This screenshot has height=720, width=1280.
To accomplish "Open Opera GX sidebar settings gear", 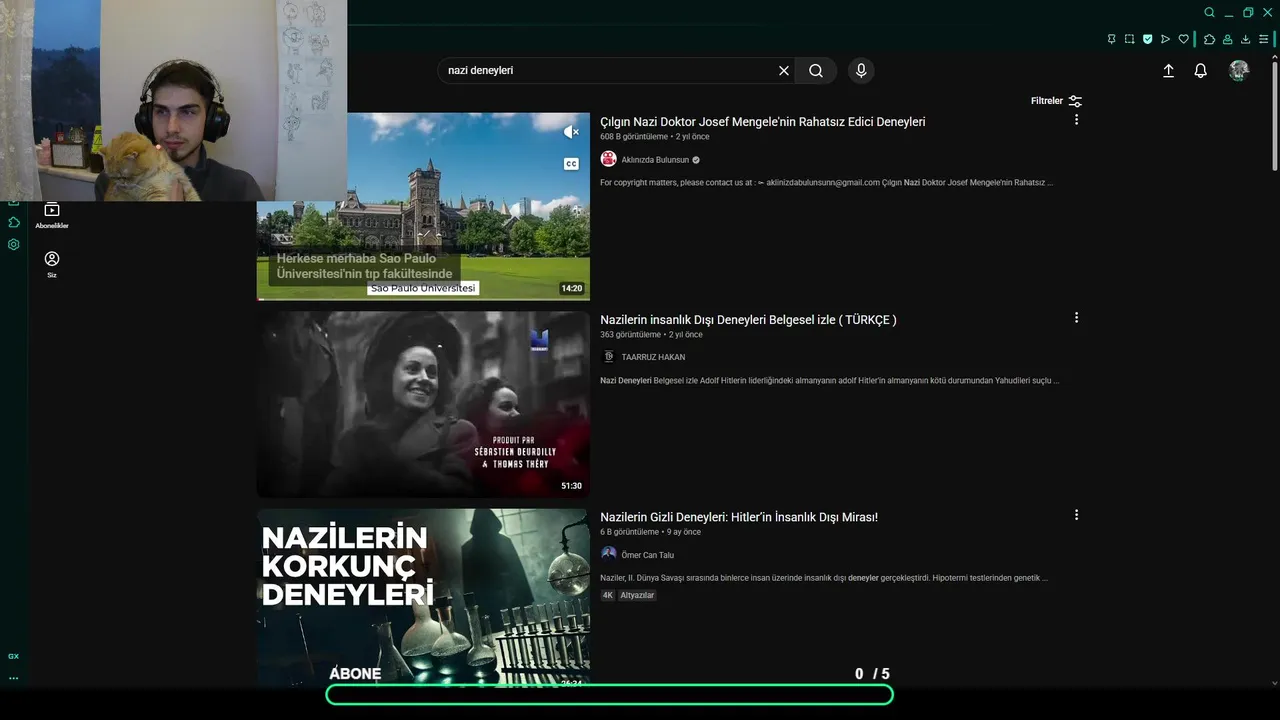I will point(14,244).
